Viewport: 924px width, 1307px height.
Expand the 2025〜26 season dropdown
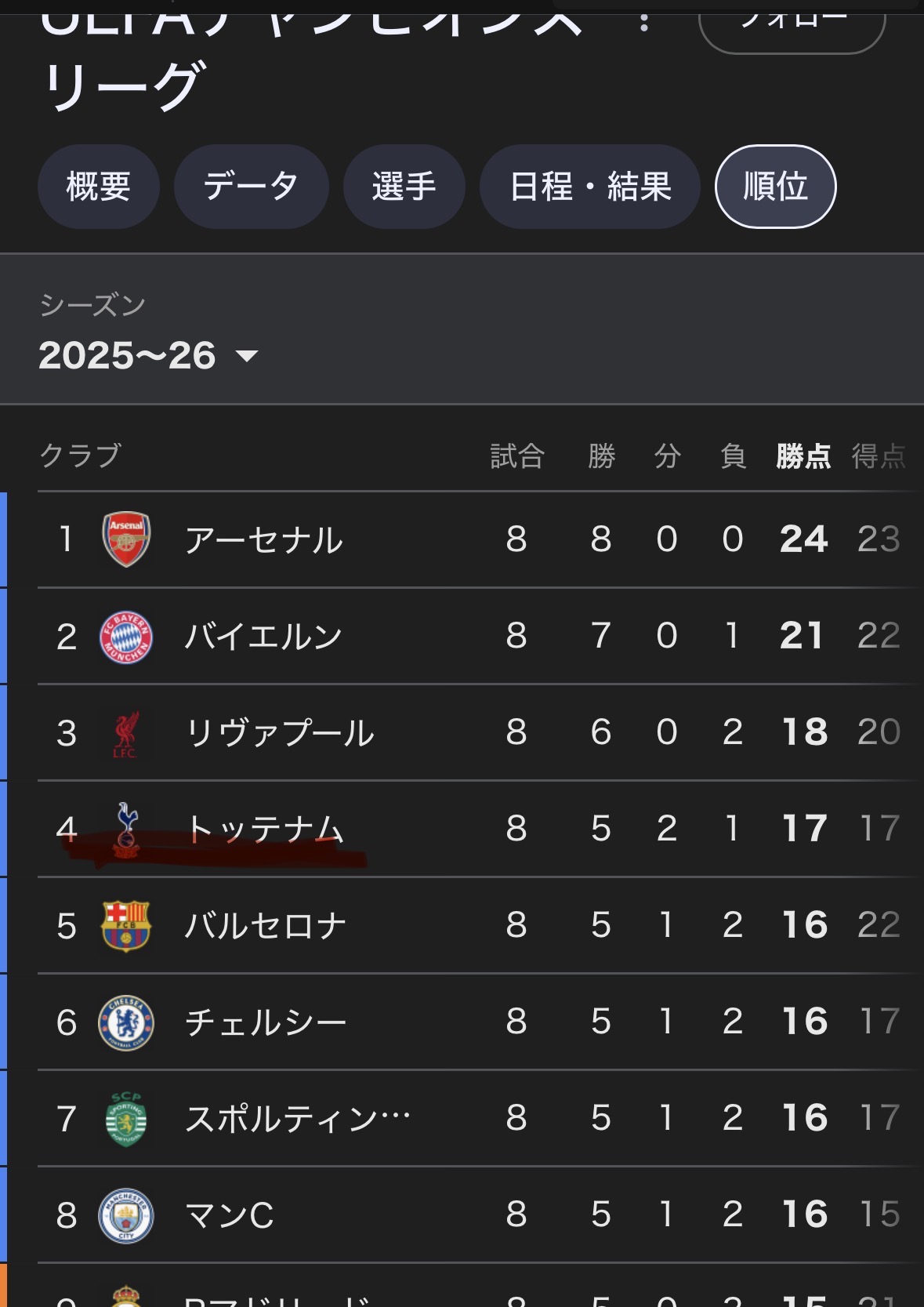pyautogui.click(x=128, y=356)
